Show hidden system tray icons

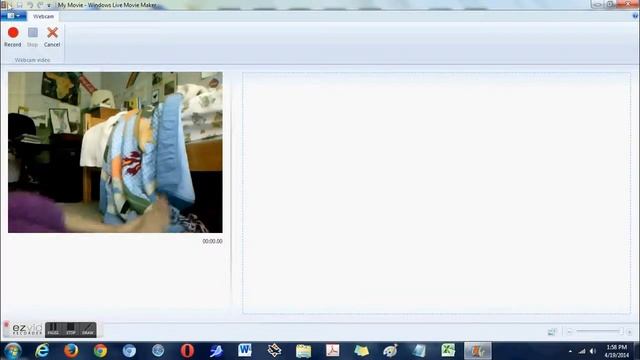pos(570,351)
